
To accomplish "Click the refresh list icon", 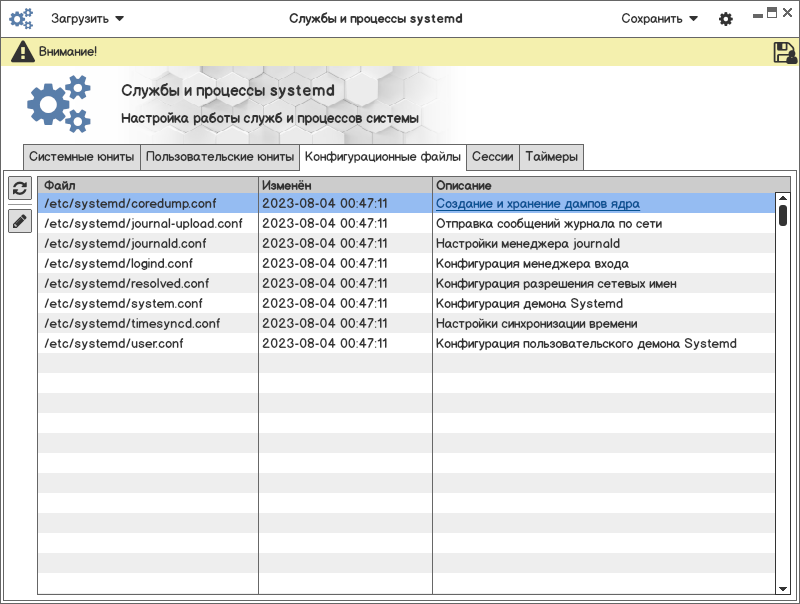I will pyautogui.click(x=20, y=189).
